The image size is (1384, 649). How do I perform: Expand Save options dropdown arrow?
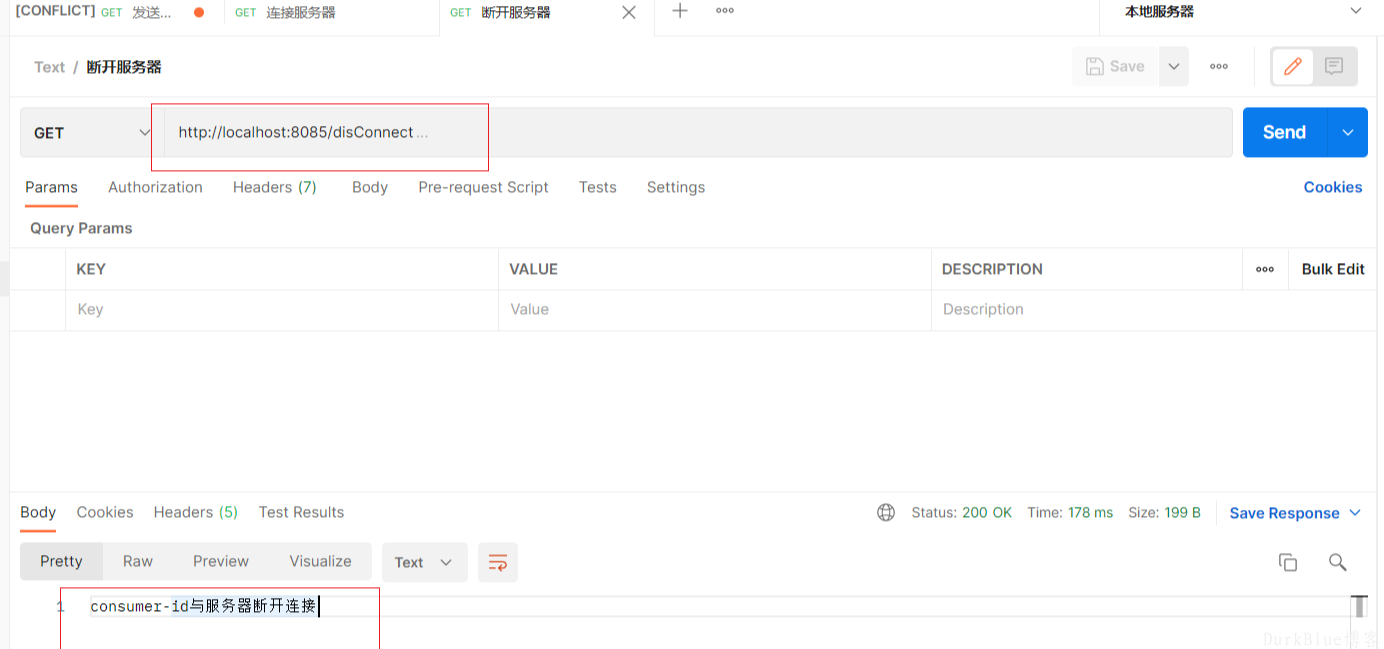tap(1174, 66)
